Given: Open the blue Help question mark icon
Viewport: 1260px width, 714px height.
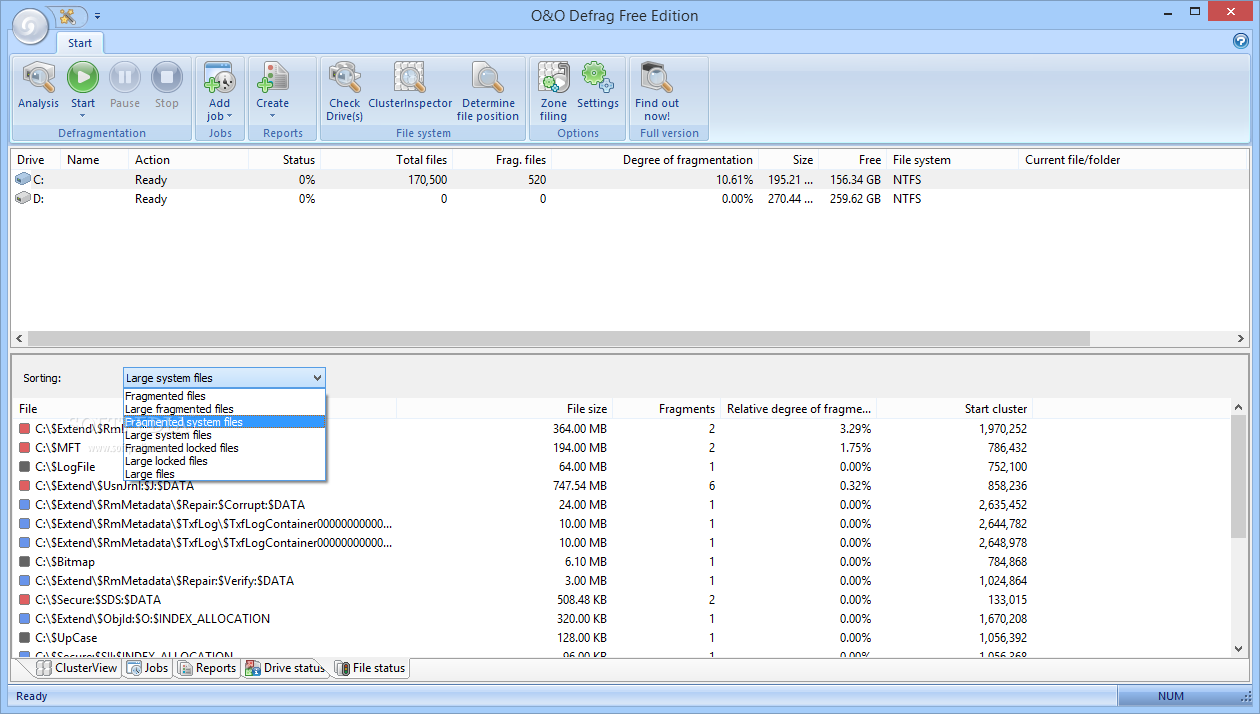Looking at the screenshot, I should (1241, 41).
